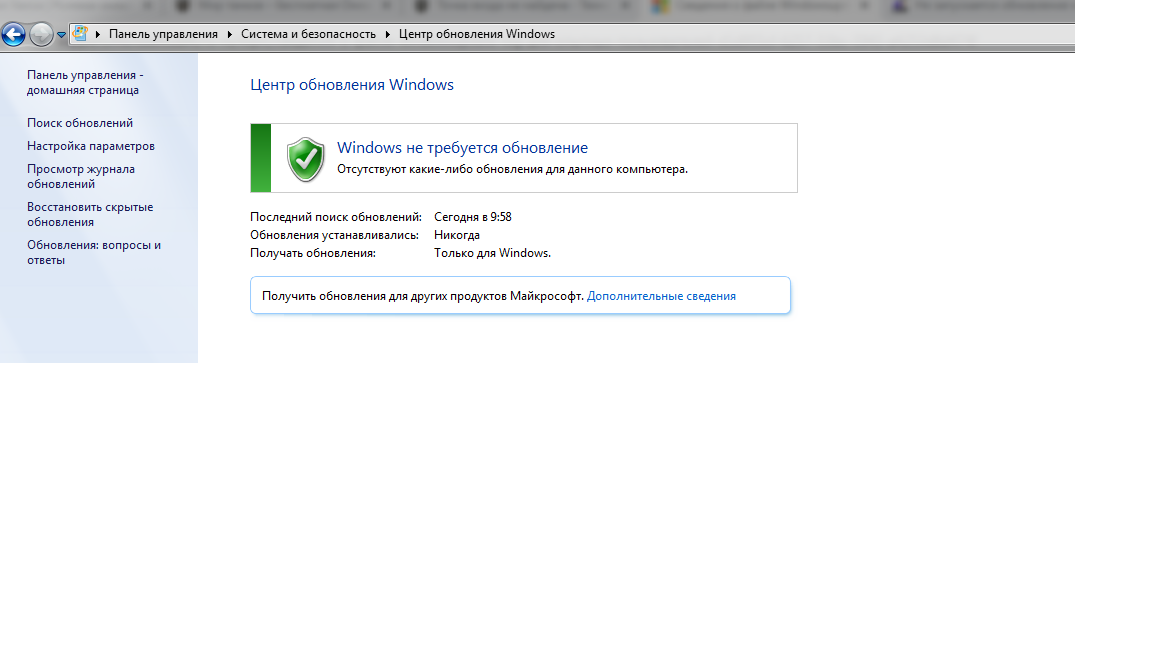Open Панель управления breadcrumb
The image size is (1152, 648).
[163, 35]
